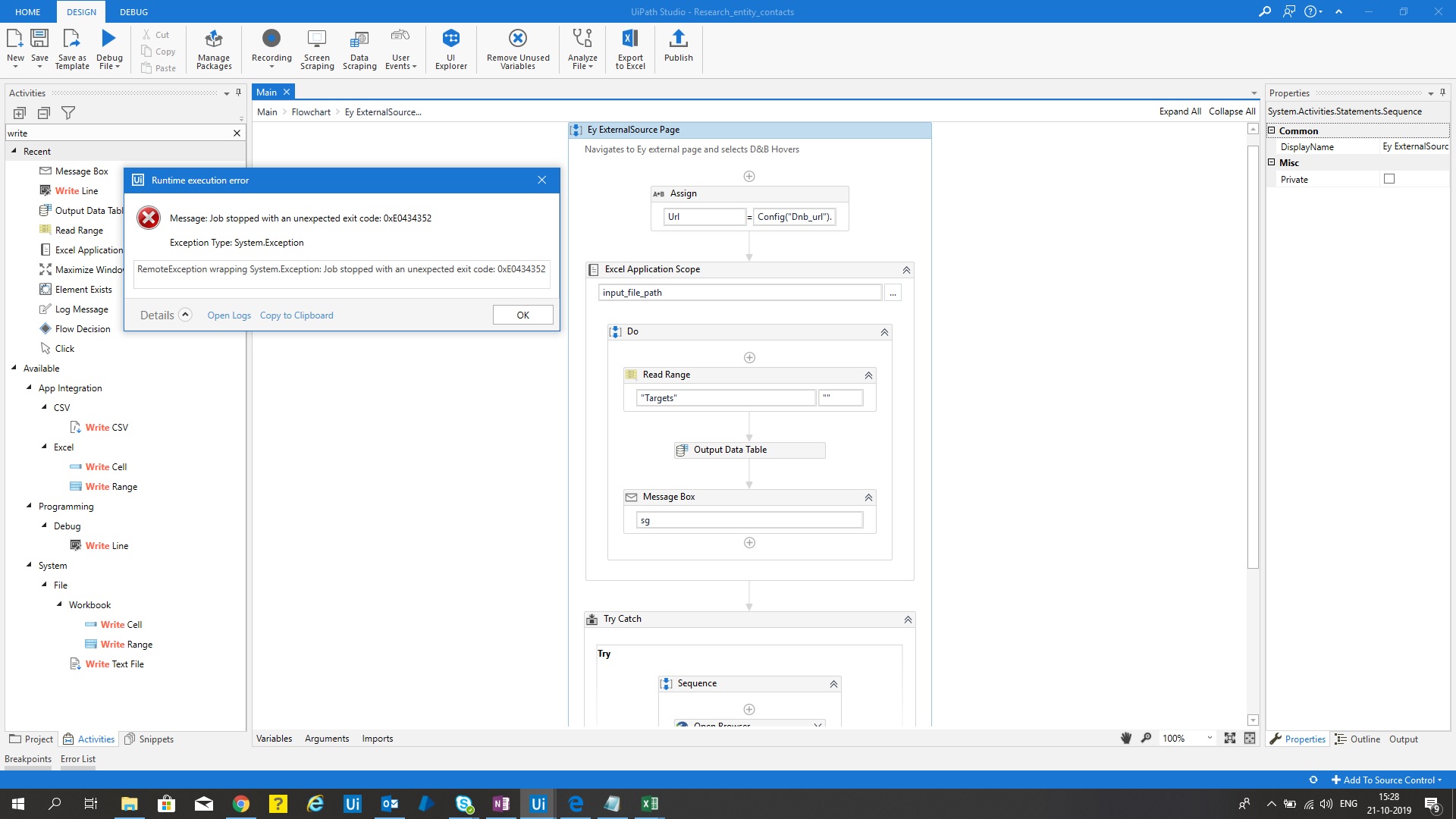Collapse the Misc property group

tap(1272, 162)
